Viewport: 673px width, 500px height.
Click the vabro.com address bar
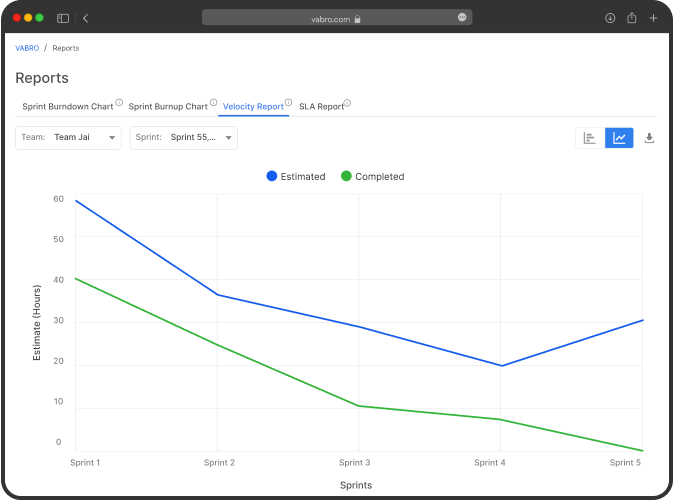336,18
